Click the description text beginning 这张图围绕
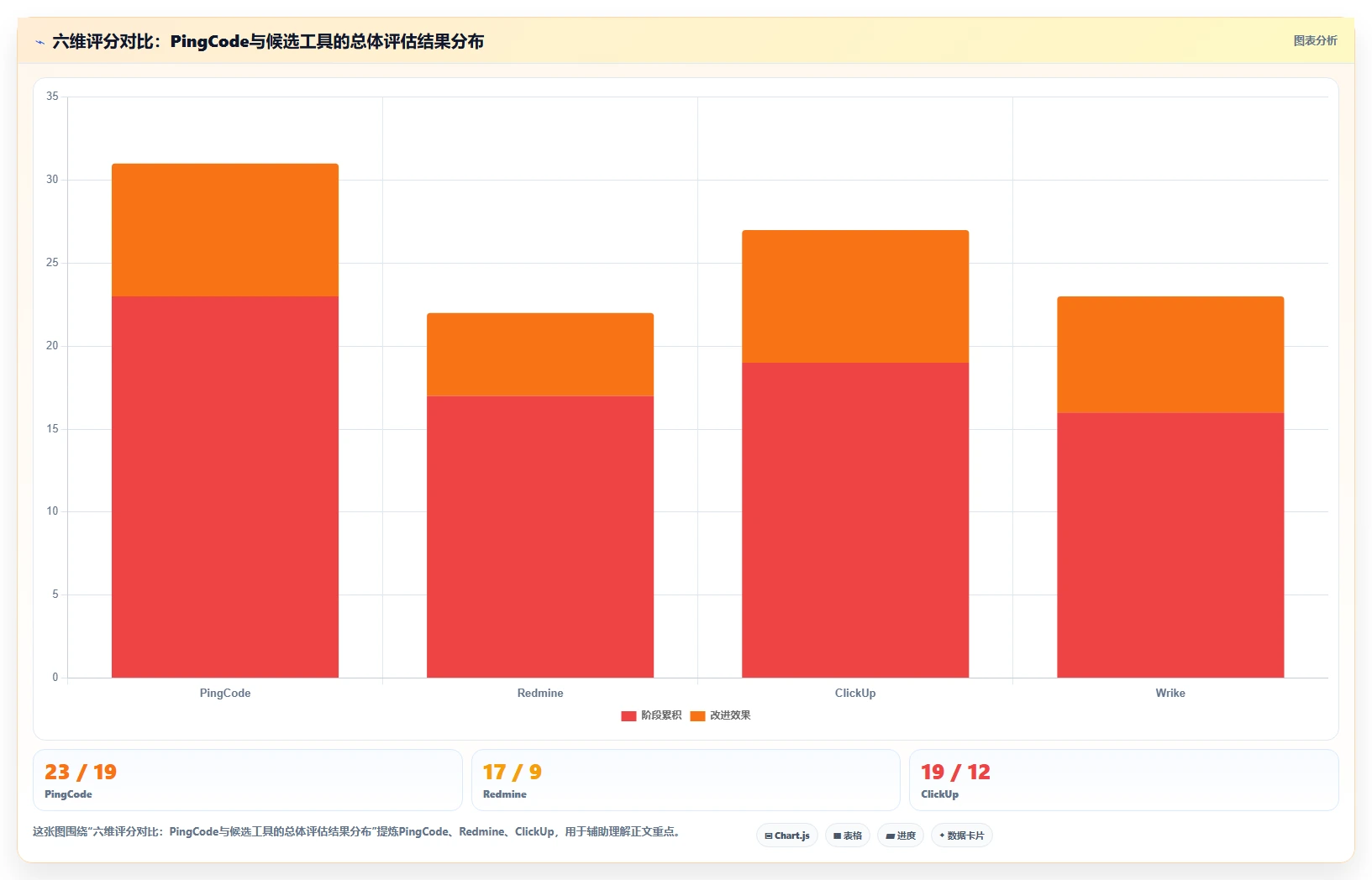Image resolution: width=1372 pixels, height=880 pixels. click(357, 832)
